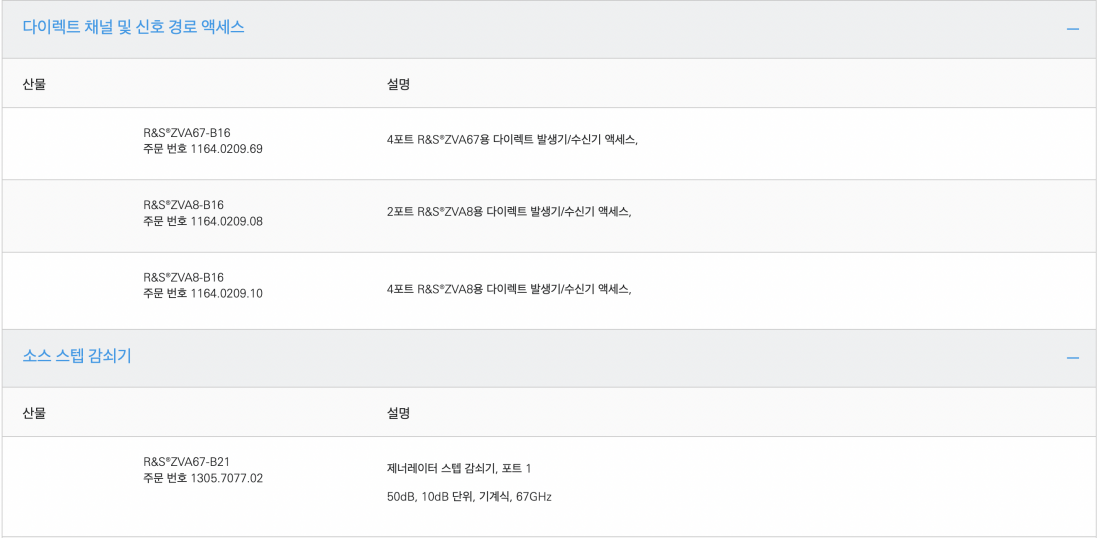Select the 4포트 R&S ZVA67용 다이렉트 description

(x=512, y=140)
